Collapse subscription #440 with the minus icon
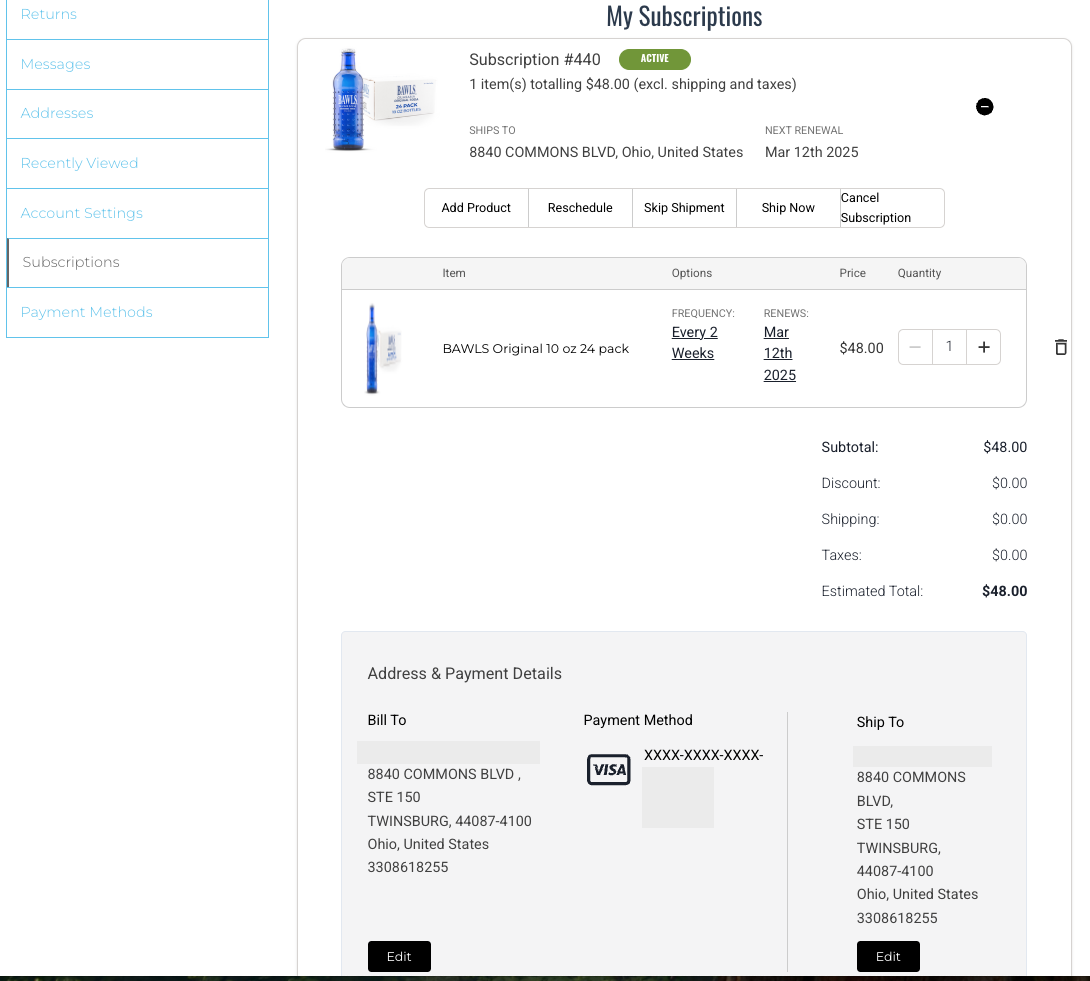Viewport: 1090px width, 981px height. click(x=984, y=106)
